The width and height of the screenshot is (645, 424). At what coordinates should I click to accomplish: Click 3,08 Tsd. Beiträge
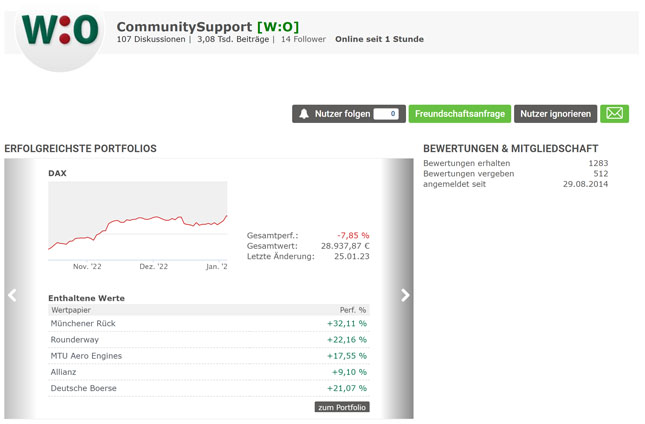pos(233,39)
